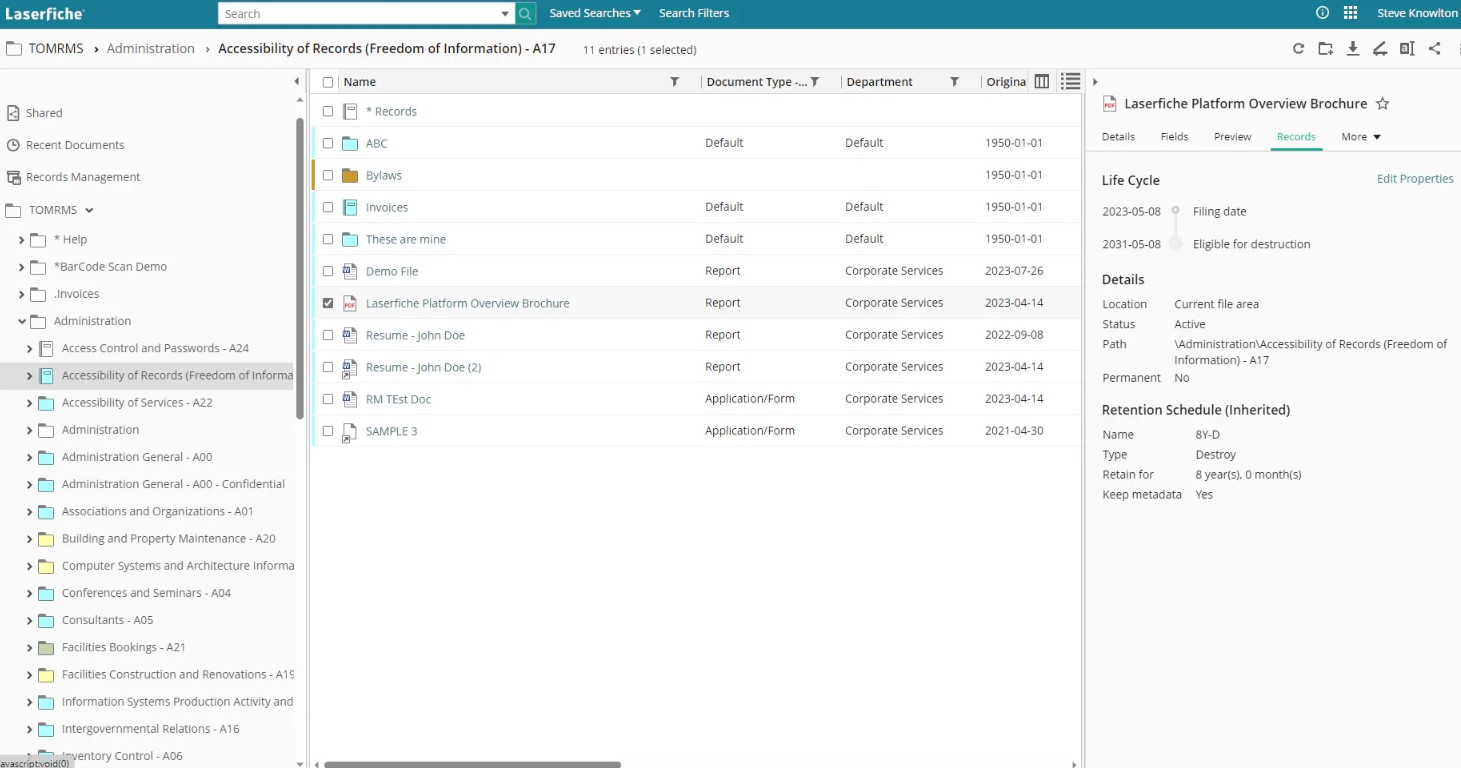Viewport: 1461px width, 768px height.
Task: Click the refresh icon in the toolbar
Action: pos(1298,49)
